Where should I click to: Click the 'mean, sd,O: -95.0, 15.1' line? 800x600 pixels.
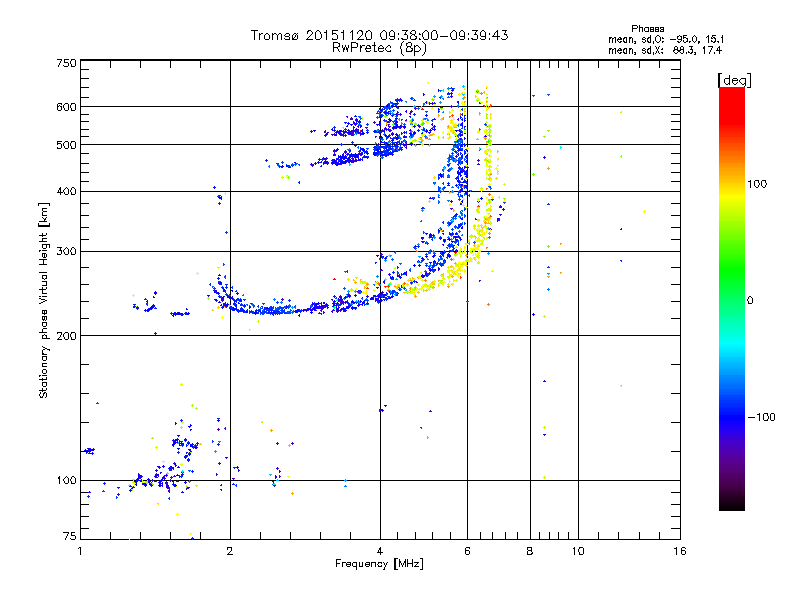pos(666,39)
